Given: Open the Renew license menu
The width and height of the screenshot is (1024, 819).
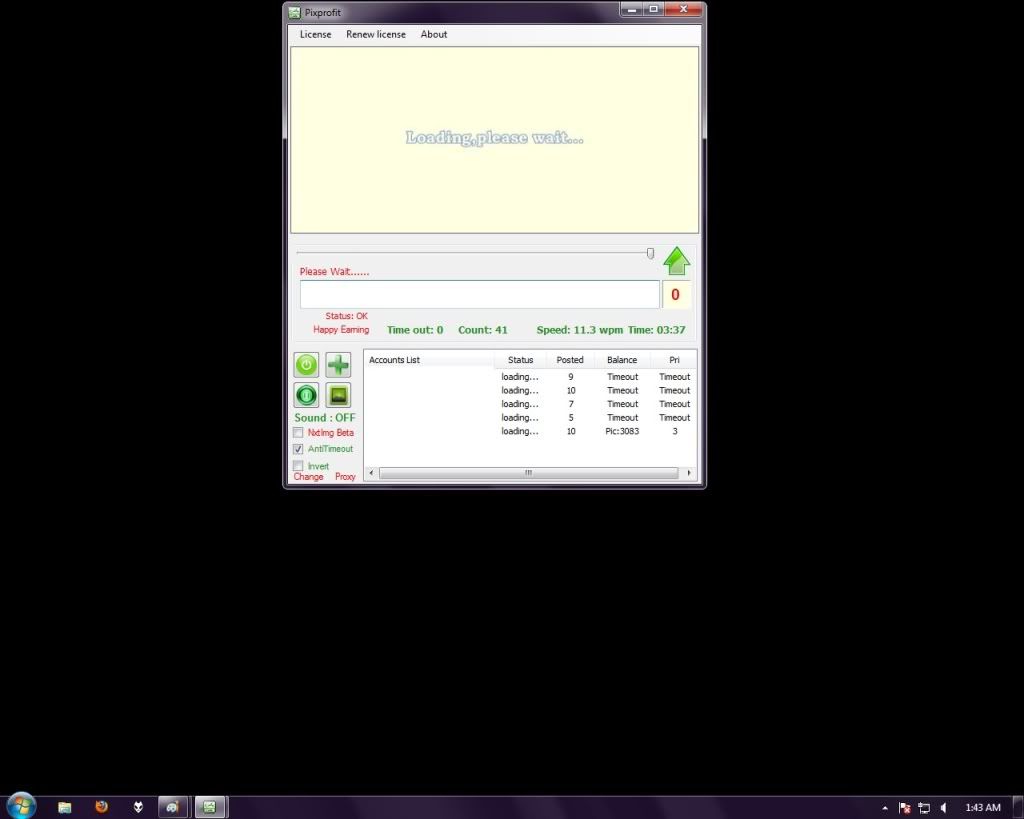Looking at the screenshot, I should pyautogui.click(x=376, y=34).
